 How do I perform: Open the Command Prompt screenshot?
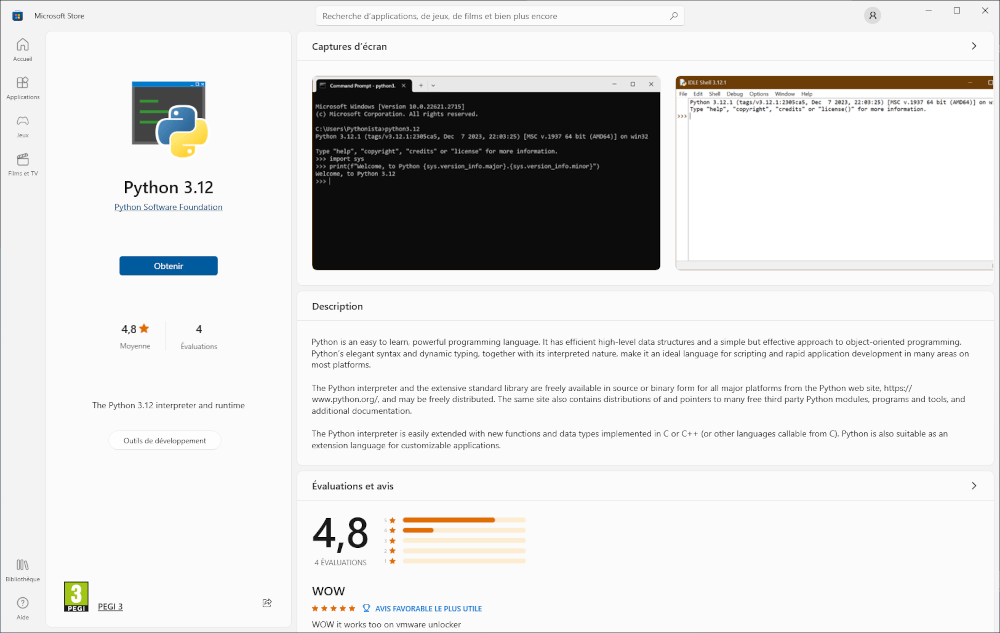[486, 171]
